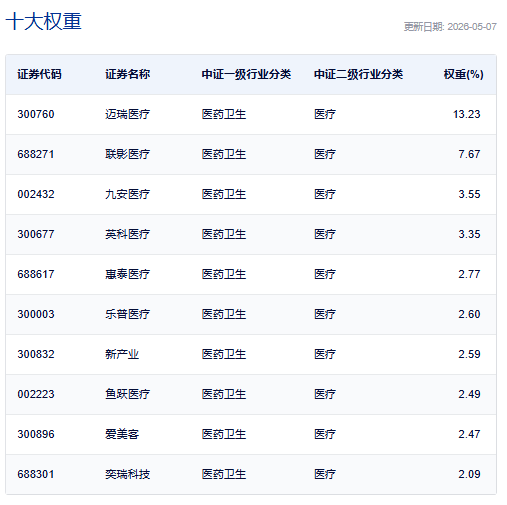Image resolution: width=507 pixels, height=505 pixels.
Task: Click the 新产业 security name
Action: click(122, 354)
